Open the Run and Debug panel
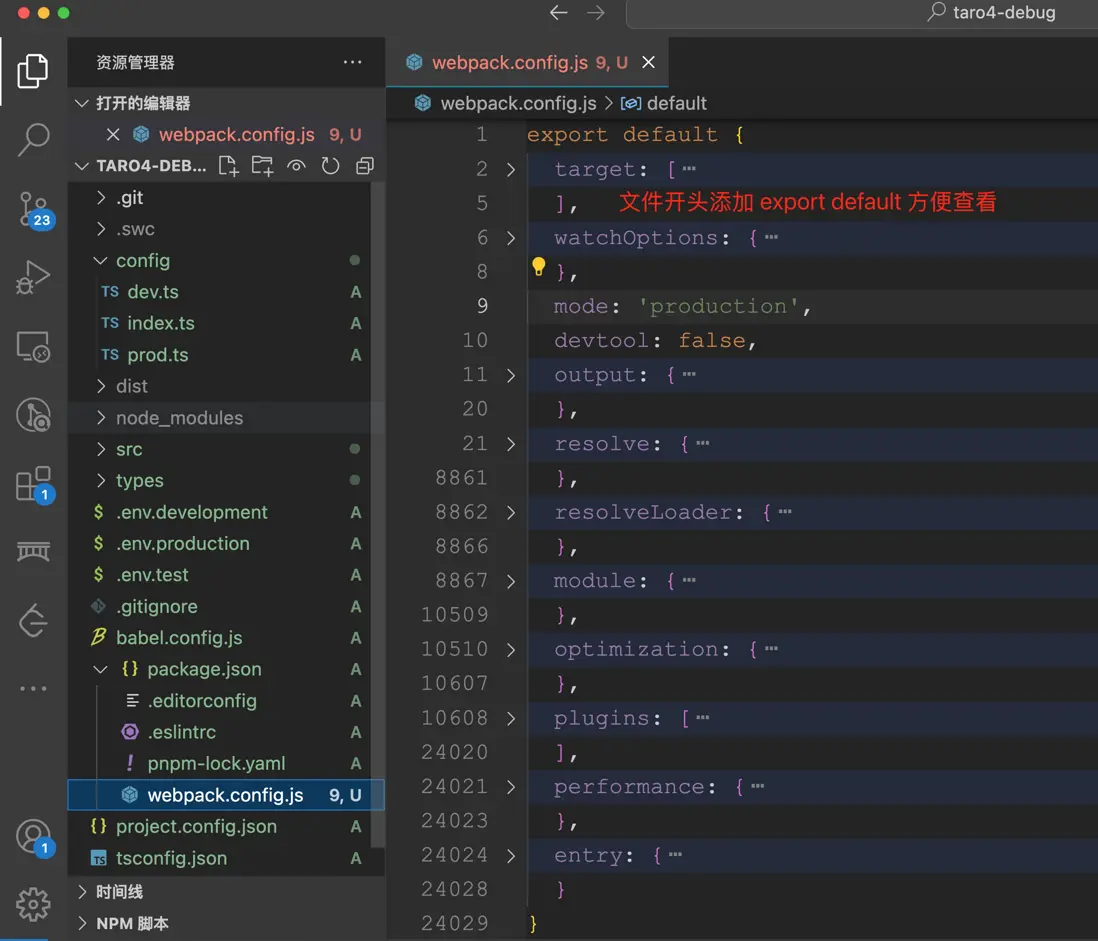1098x941 pixels. coord(33,278)
